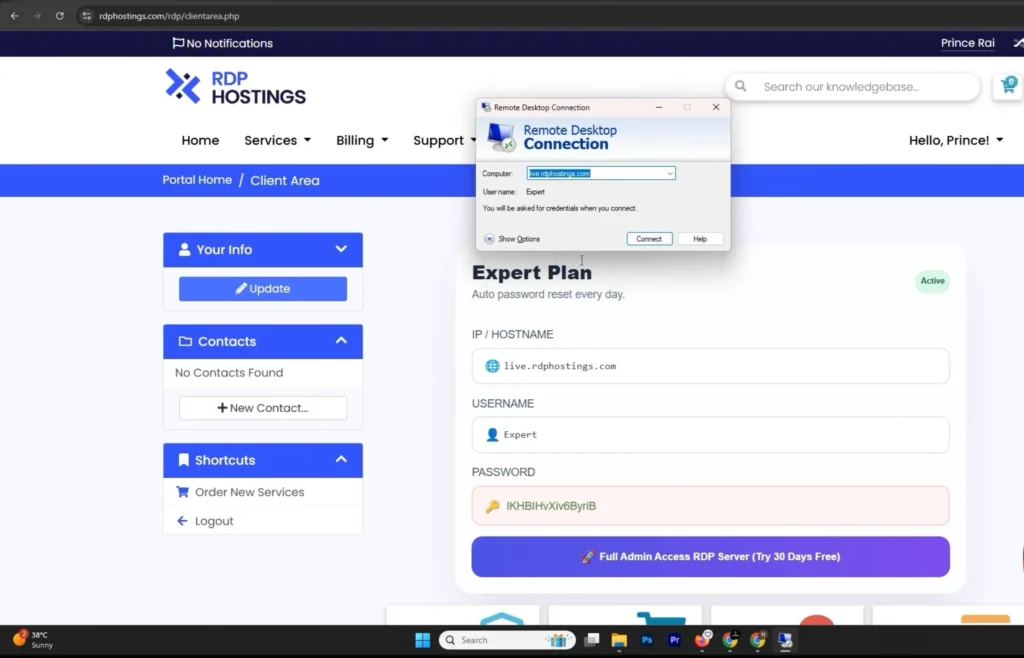The height and width of the screenshot is (658, 1024).
Task: Click No Notifications text in top bar
Action: point(230,43)
